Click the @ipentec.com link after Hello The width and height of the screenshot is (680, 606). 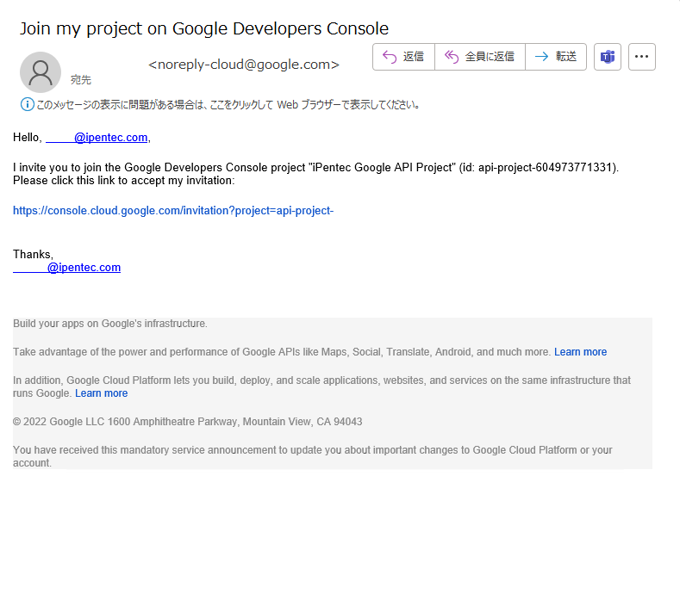(x=98, y=138)
